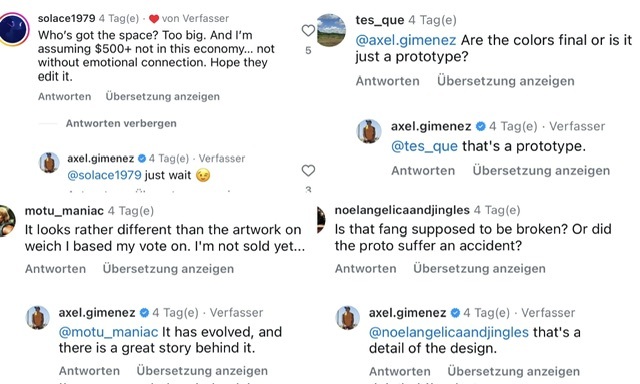Open noelangelicaandjingles' profile avatar

[321, 220]
